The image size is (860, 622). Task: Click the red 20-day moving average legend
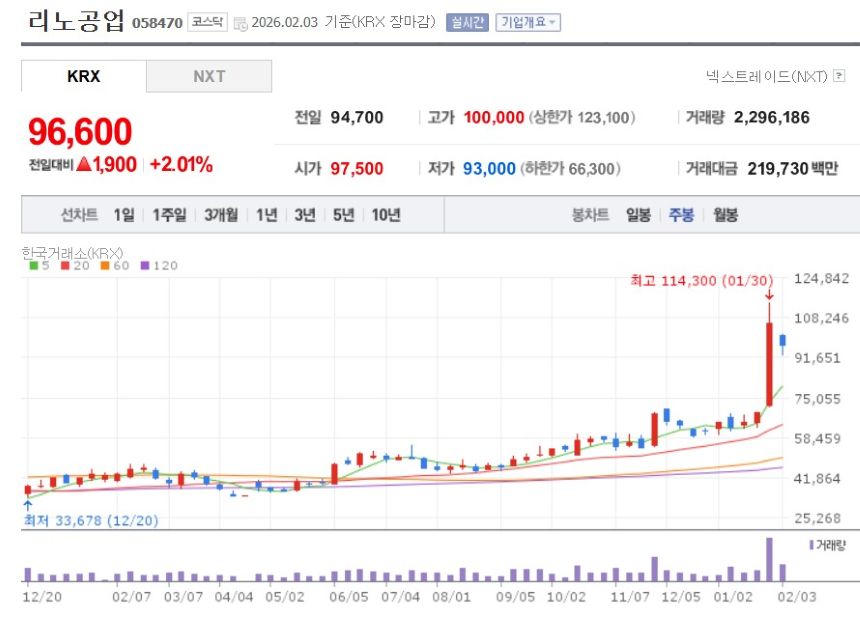click(x=63, y=264)
